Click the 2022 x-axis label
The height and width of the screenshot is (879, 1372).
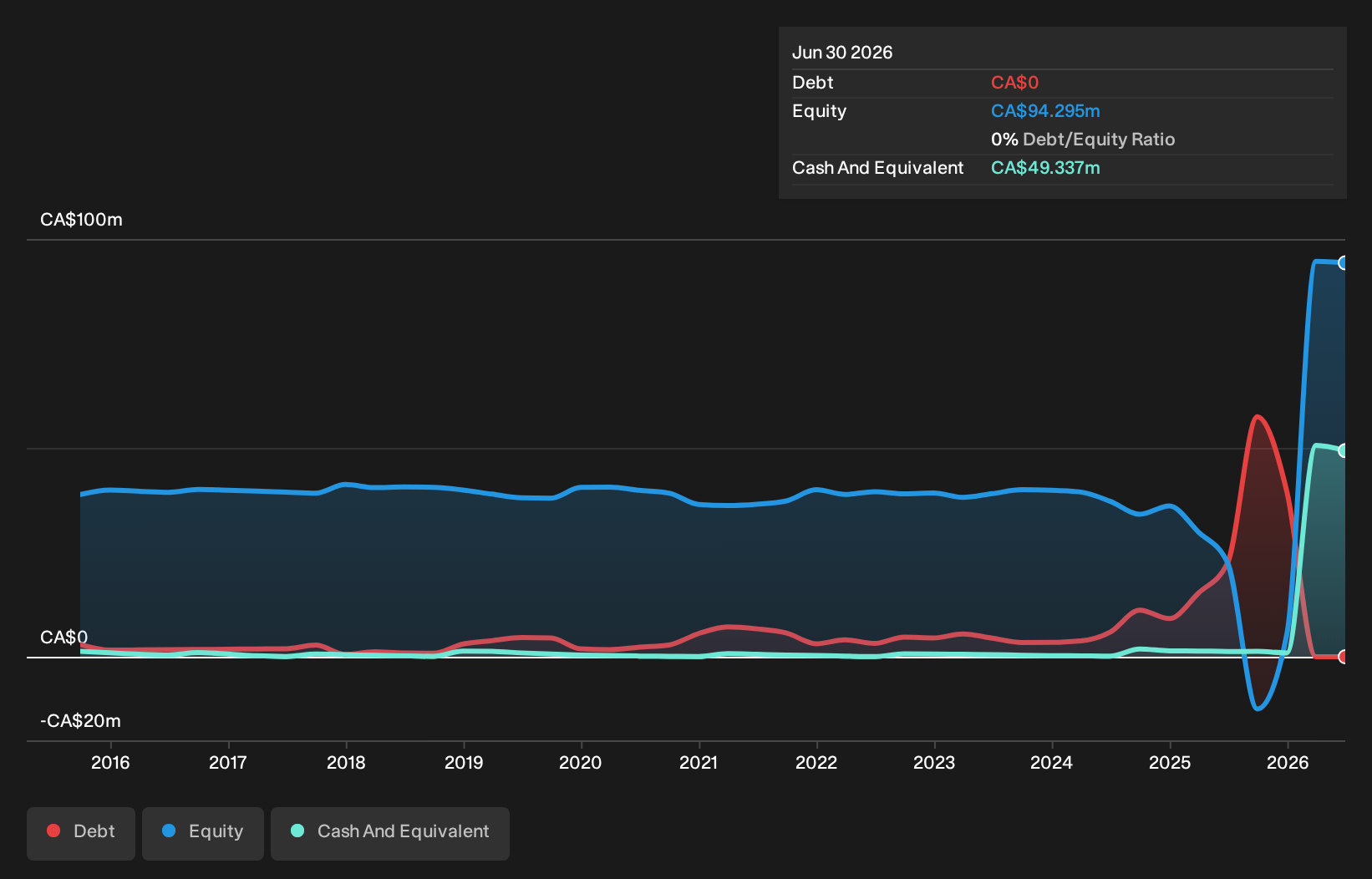tap(816, 762)
